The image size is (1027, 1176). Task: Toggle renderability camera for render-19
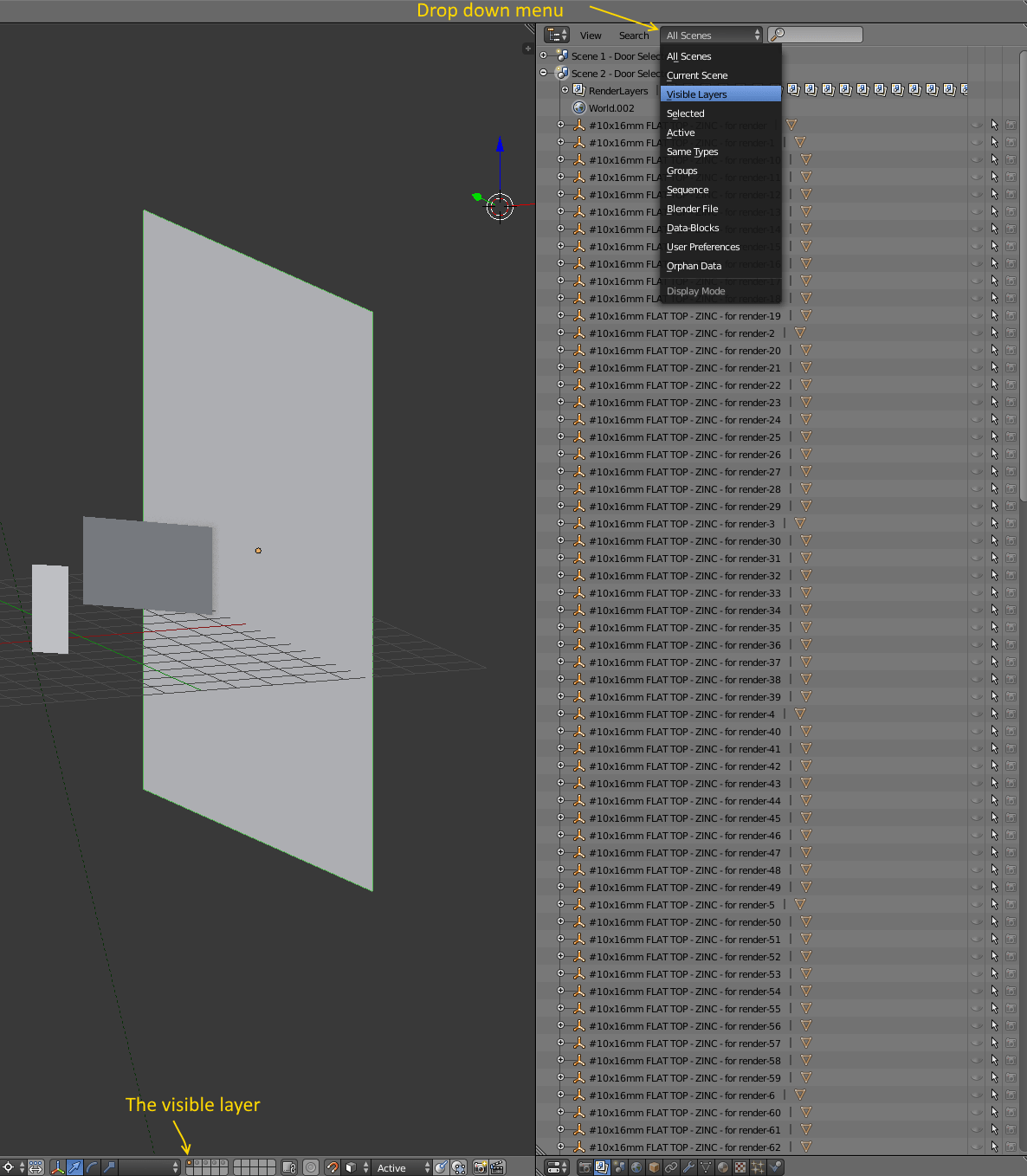(1011, 315)
